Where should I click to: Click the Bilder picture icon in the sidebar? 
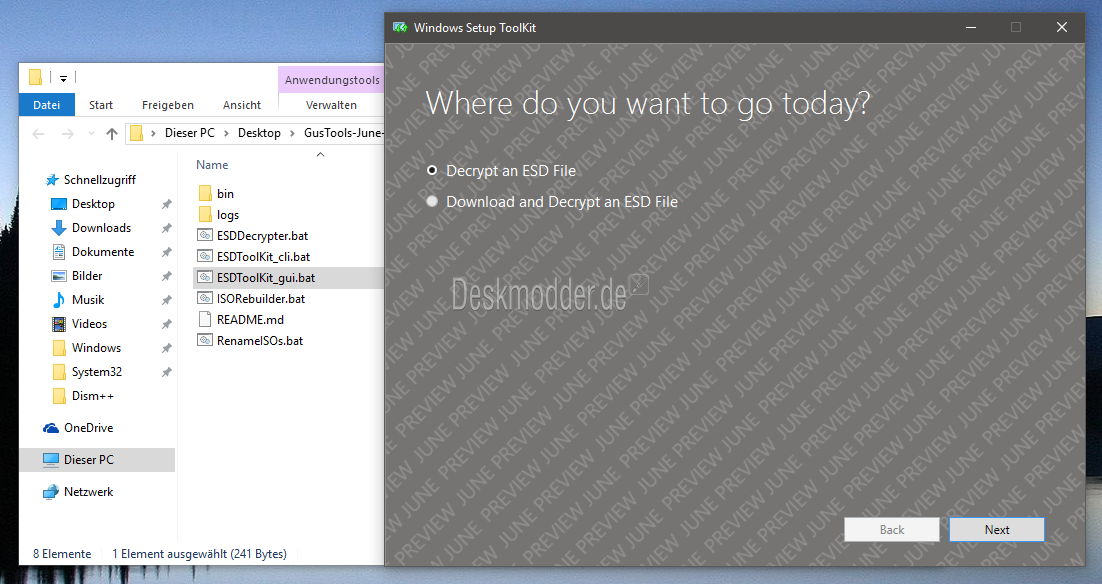click(59, 275)
